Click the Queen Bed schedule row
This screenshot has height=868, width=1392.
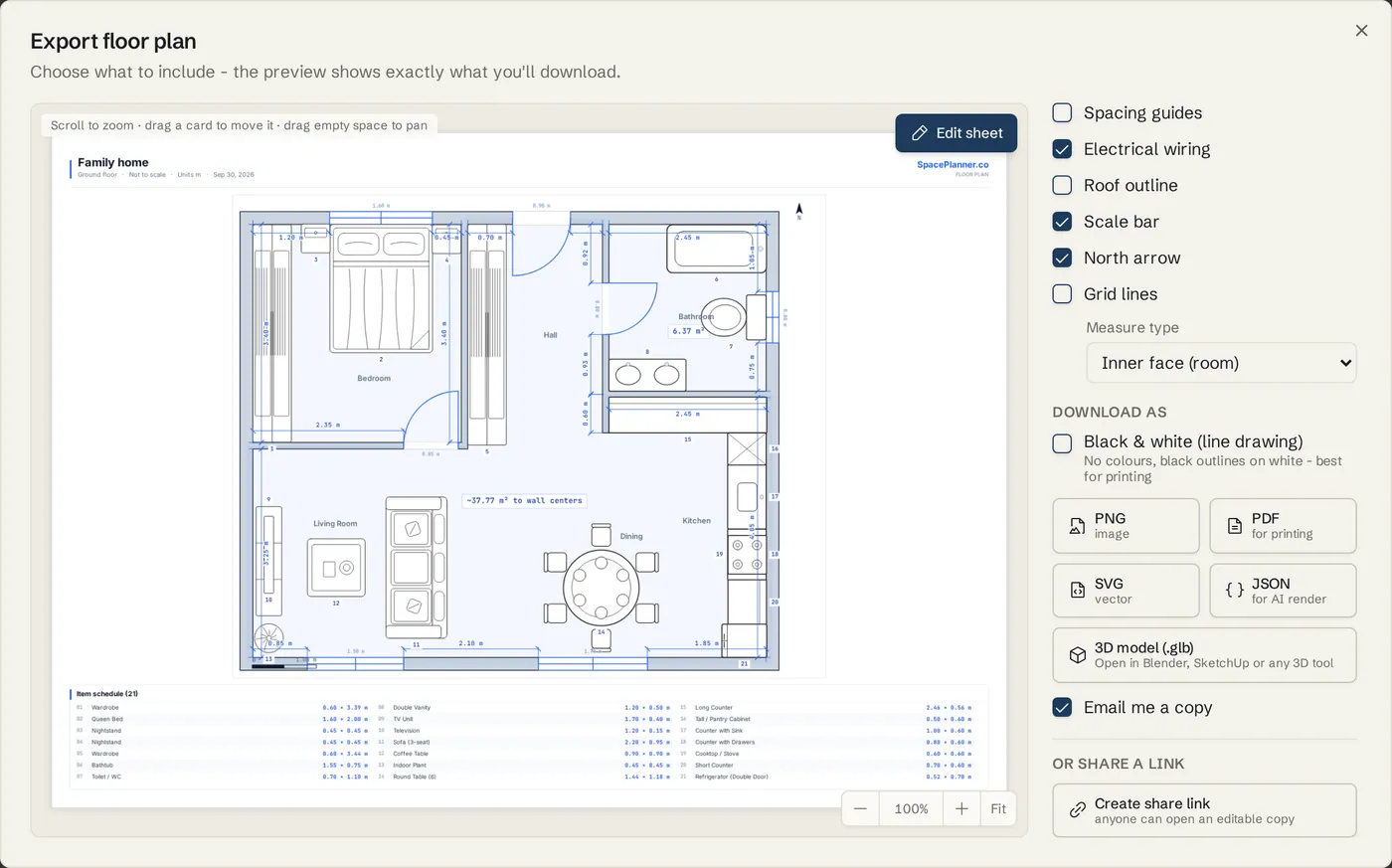pos(222,719)
